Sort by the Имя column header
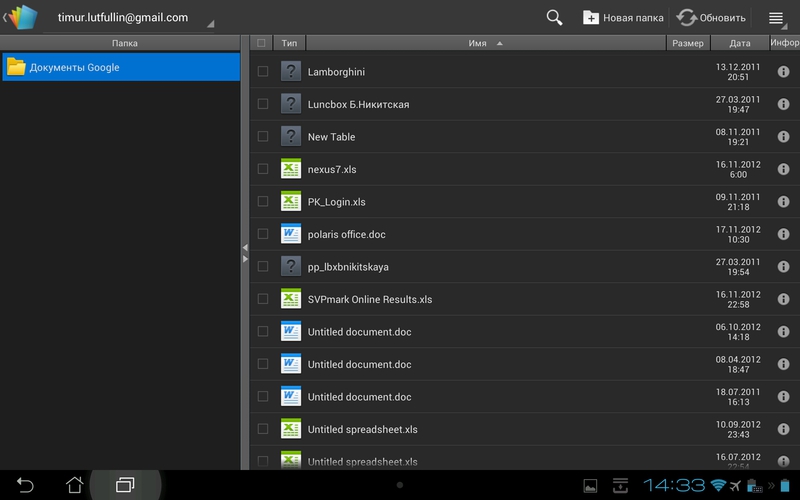 click(486, 43)
